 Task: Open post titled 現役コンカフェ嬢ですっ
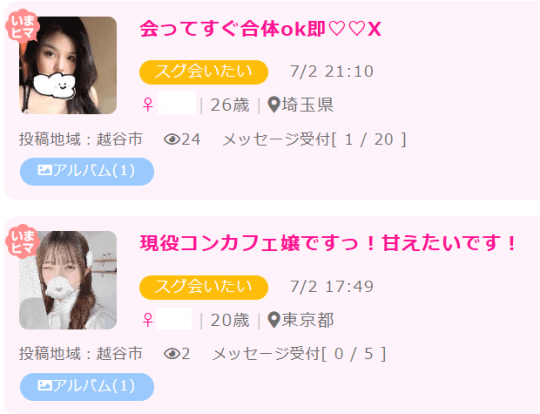329,243
